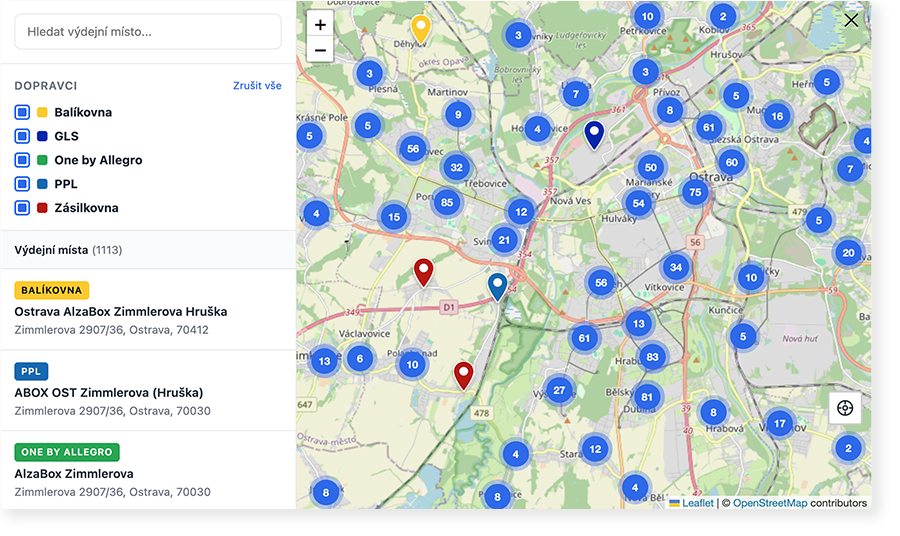Toggle the GLS carrier checkbox
Viewport: 900px width, 536px height.
click(22, 136)
